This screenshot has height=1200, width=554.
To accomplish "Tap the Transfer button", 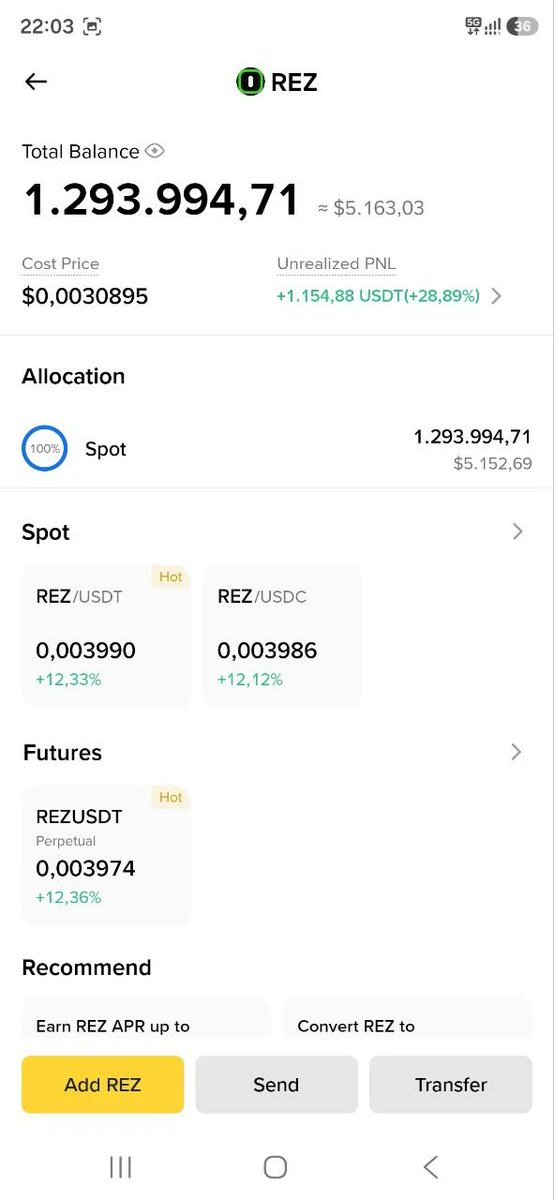I will [x=451, y=1085].
